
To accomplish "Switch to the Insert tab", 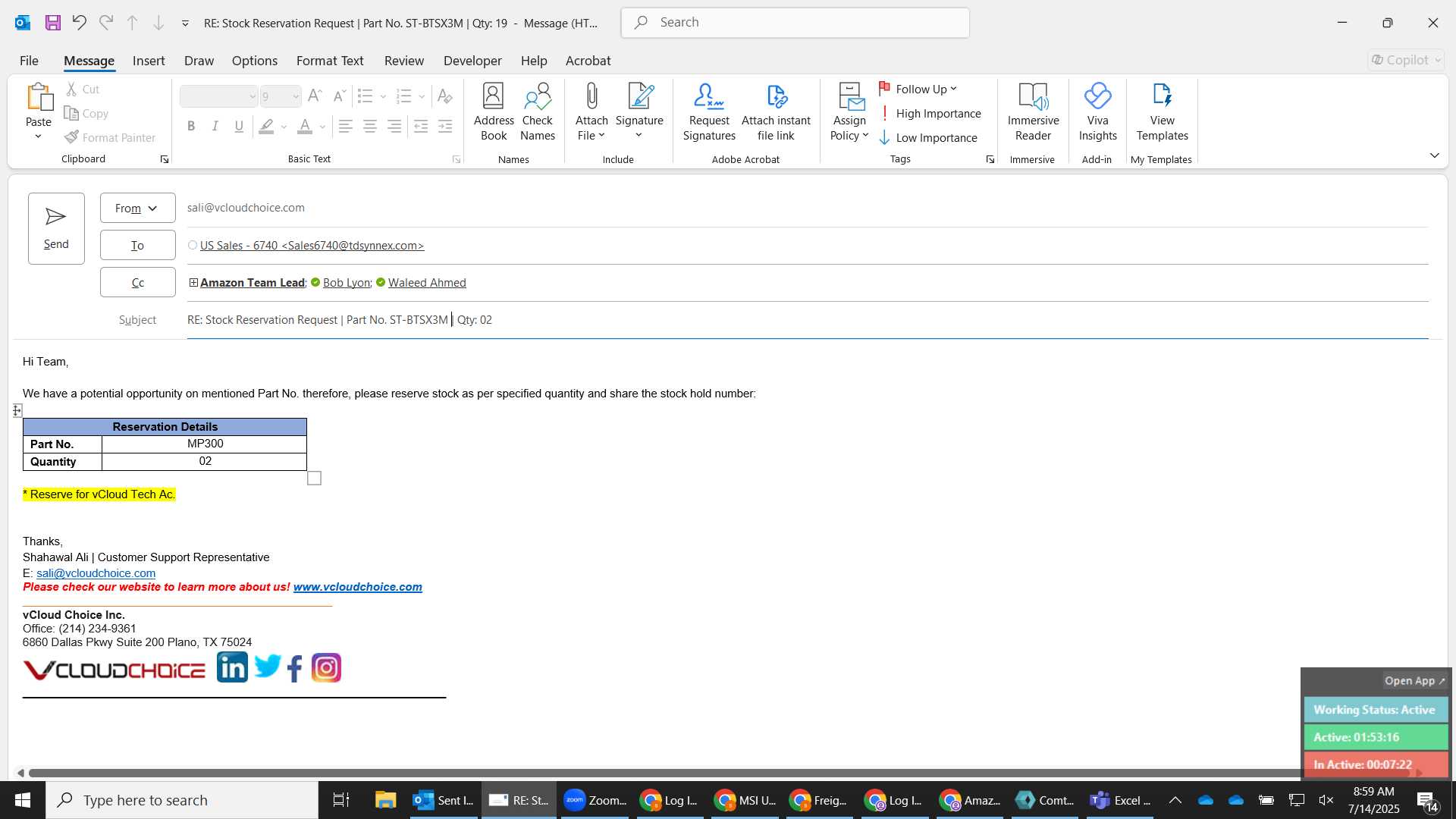I will pyautogui.click(x=149, y=61).
